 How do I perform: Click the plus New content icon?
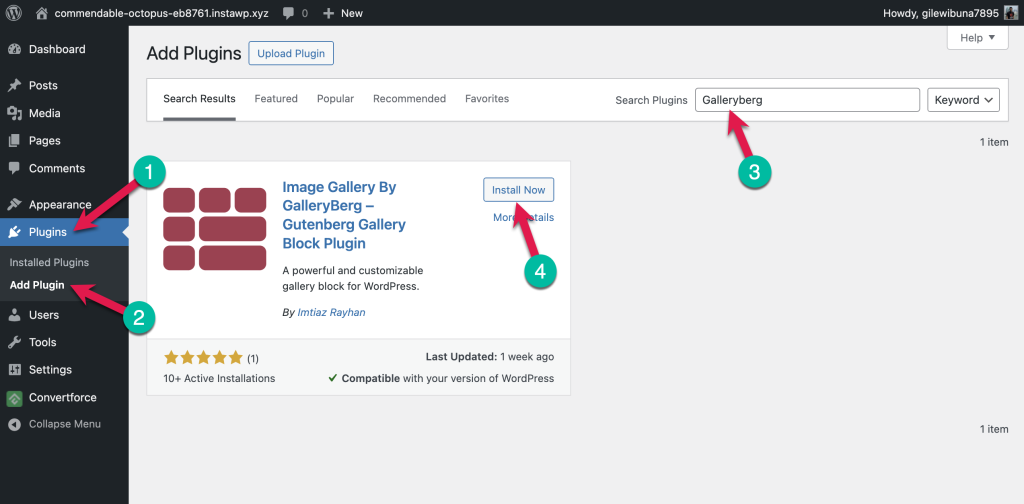tap(328, 14)
